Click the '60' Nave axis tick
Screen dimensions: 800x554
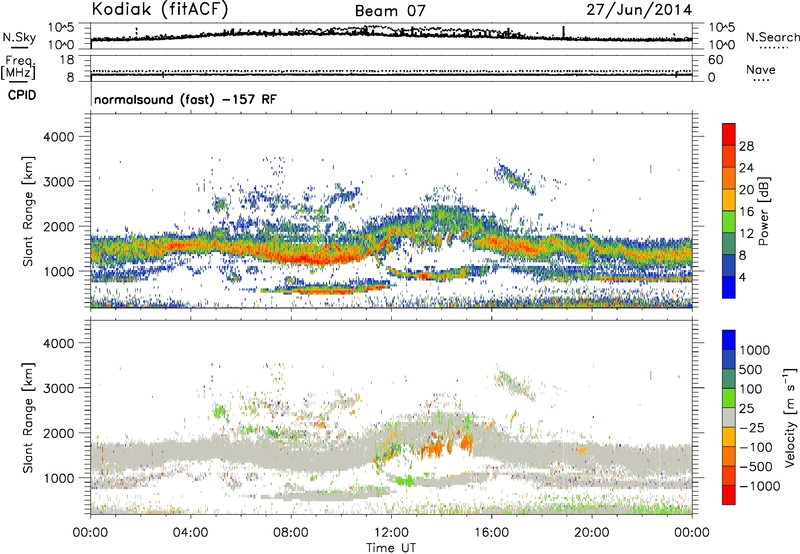[x=715, y=60]
